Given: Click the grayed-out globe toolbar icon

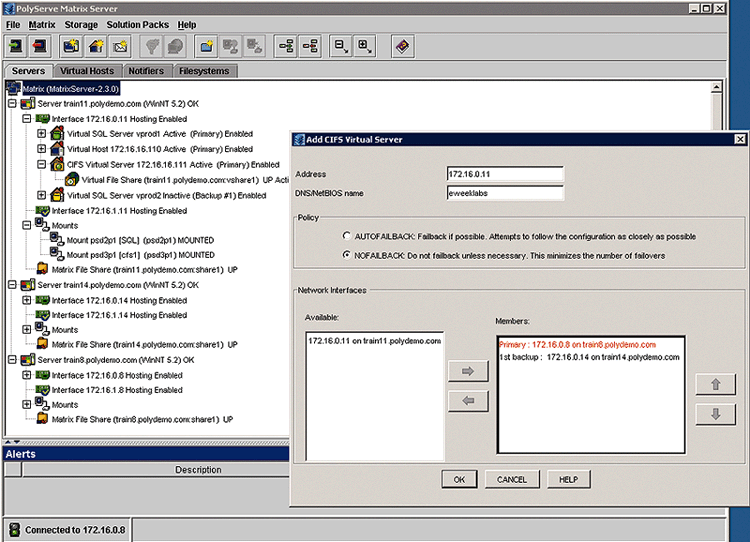Looking at the screenshot, I should [x=176, y=46].
